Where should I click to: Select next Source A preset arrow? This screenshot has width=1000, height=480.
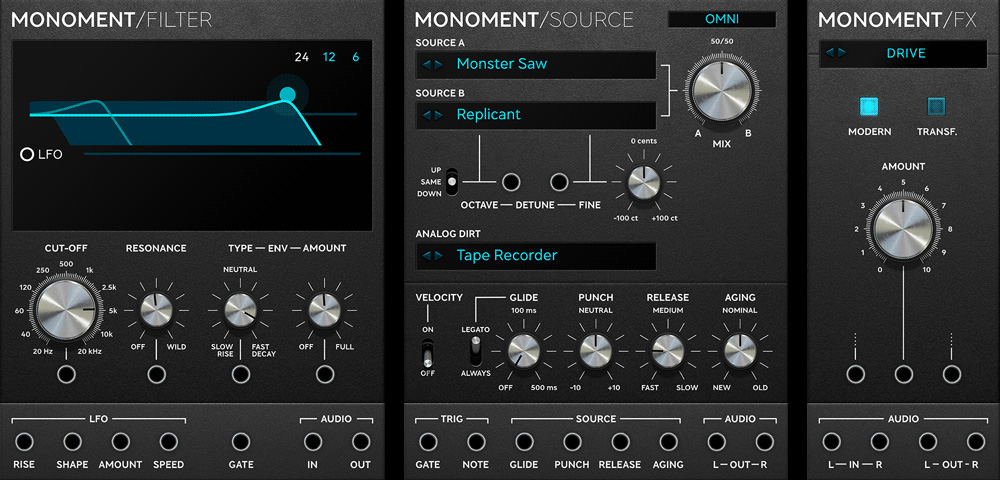coord(439,64)
